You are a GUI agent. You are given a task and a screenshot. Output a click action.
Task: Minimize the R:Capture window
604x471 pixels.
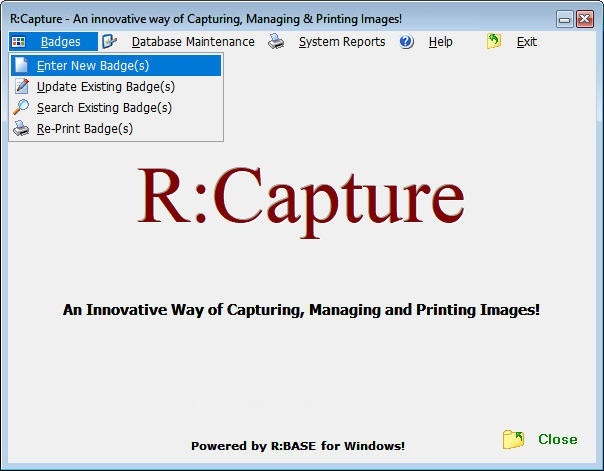[x=565, y=19]
